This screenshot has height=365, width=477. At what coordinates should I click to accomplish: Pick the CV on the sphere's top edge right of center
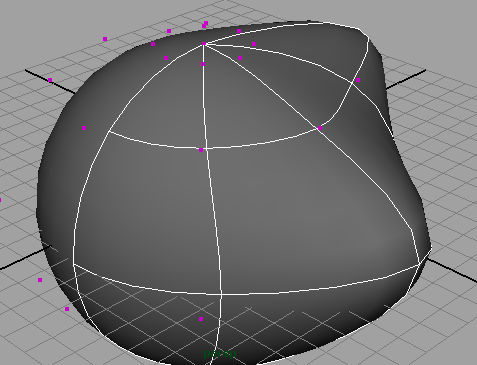[x=239, y=31]
